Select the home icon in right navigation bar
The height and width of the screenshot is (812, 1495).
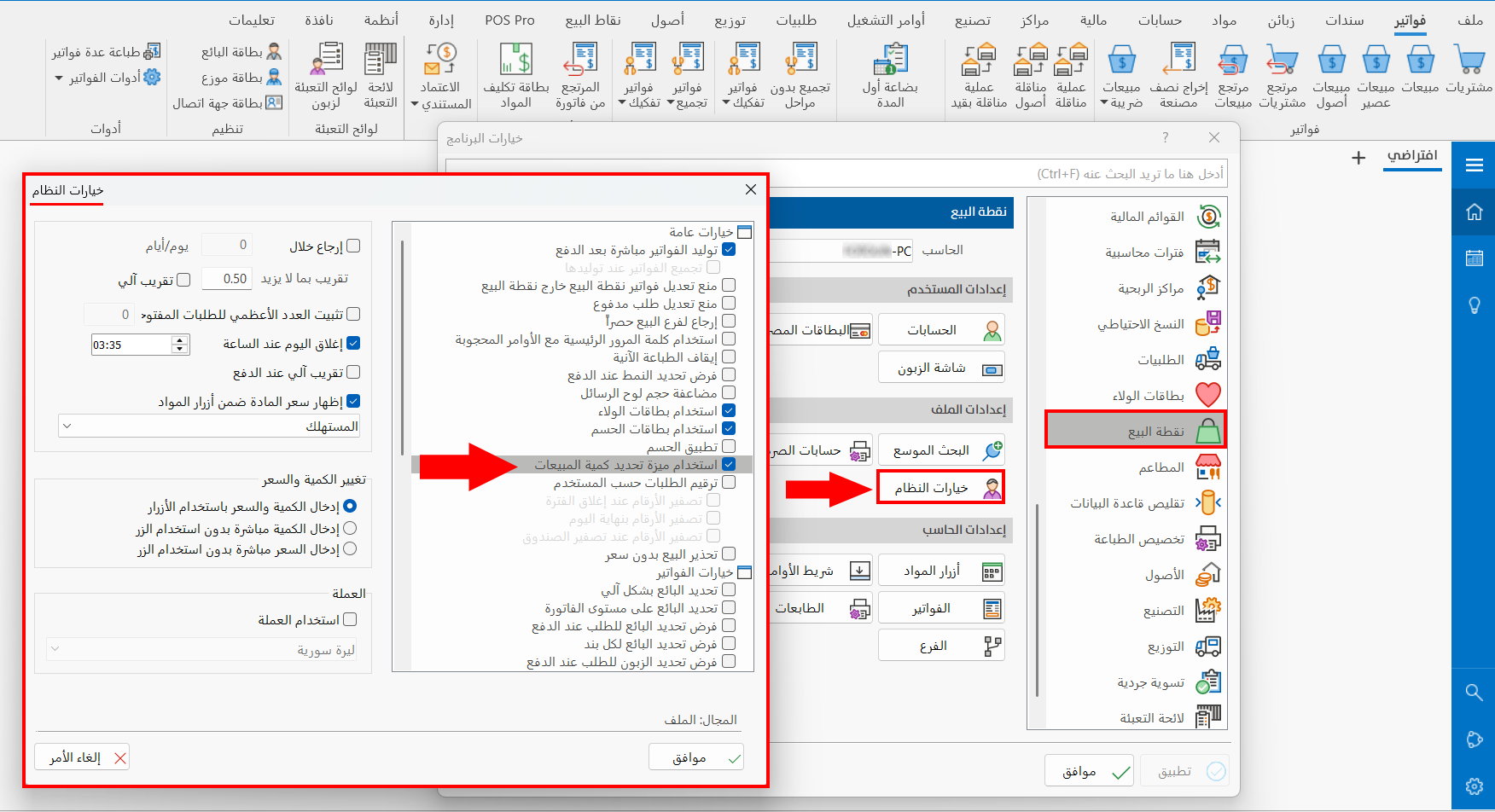point(1474,212)
